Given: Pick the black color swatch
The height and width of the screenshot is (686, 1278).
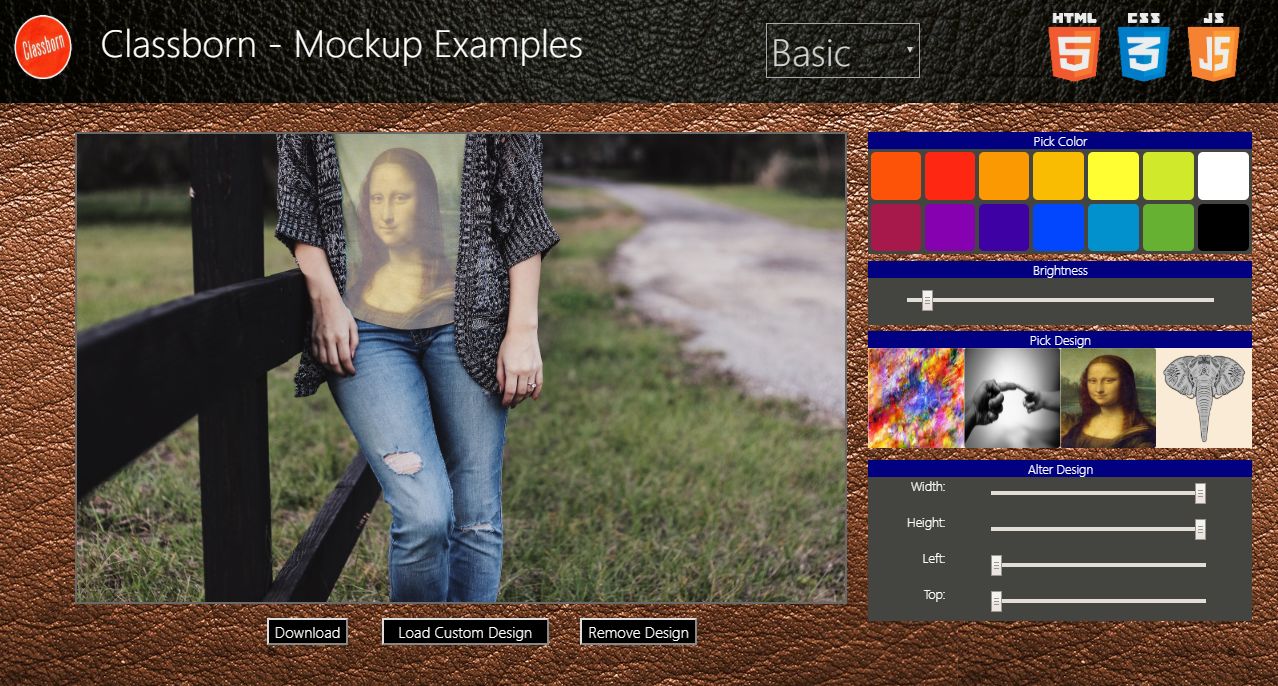Looking at the screenshot, I should pyautogui.click(x=1223, y=227).
